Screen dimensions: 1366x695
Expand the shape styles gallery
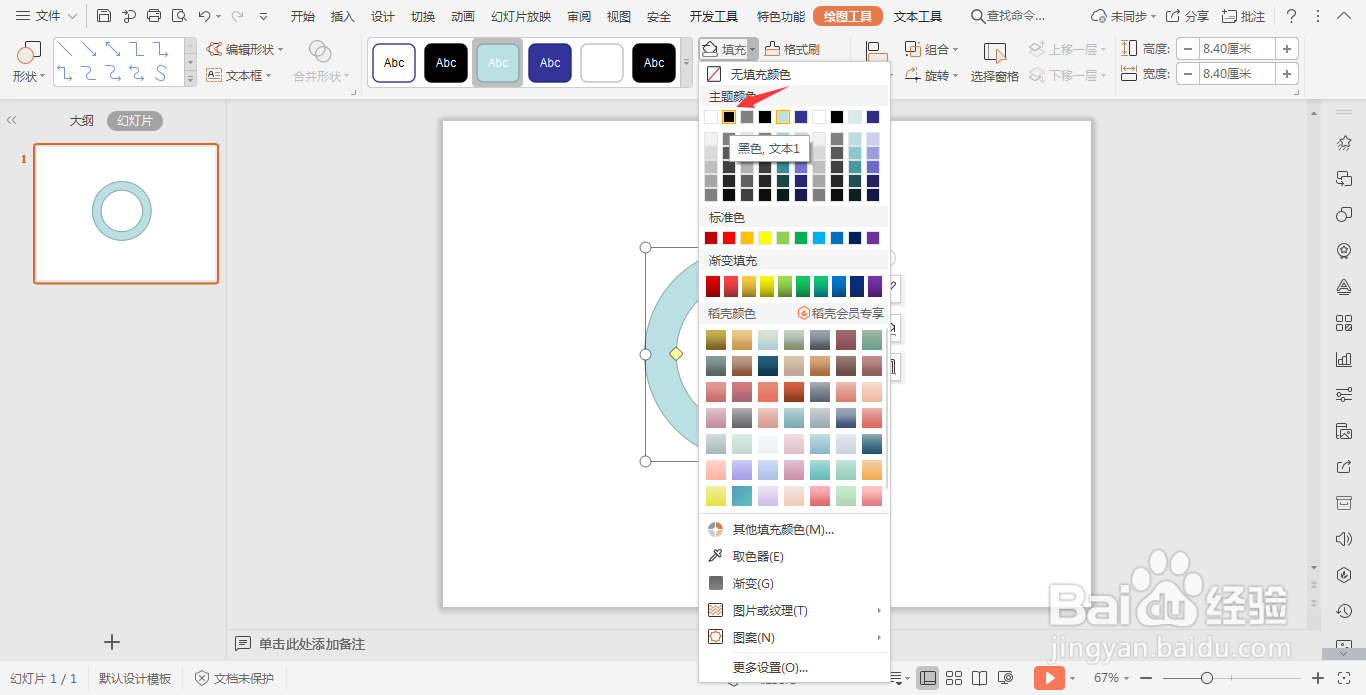[x=687, y=63]
